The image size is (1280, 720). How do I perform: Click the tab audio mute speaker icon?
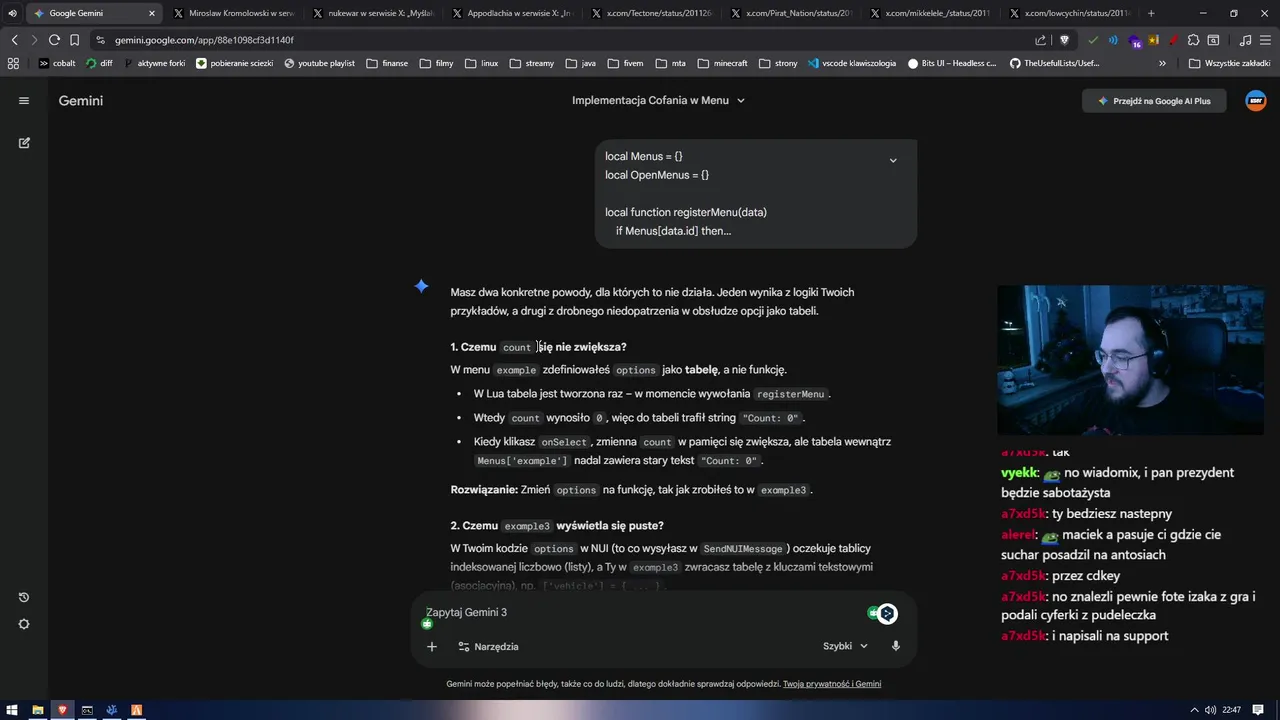click(12, 13)
